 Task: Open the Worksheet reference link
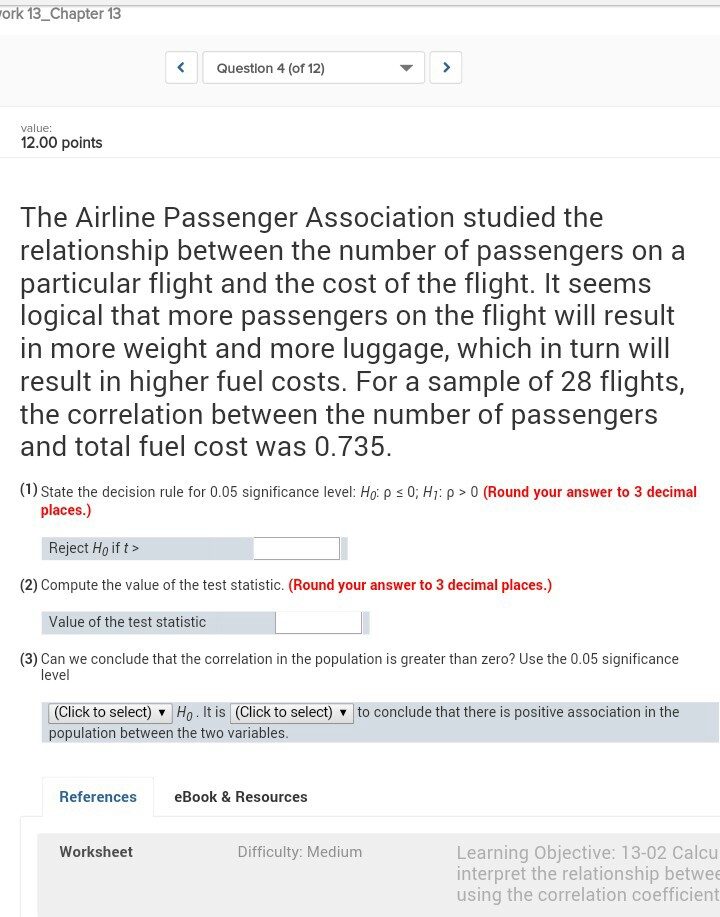click(x=96, y=852)
